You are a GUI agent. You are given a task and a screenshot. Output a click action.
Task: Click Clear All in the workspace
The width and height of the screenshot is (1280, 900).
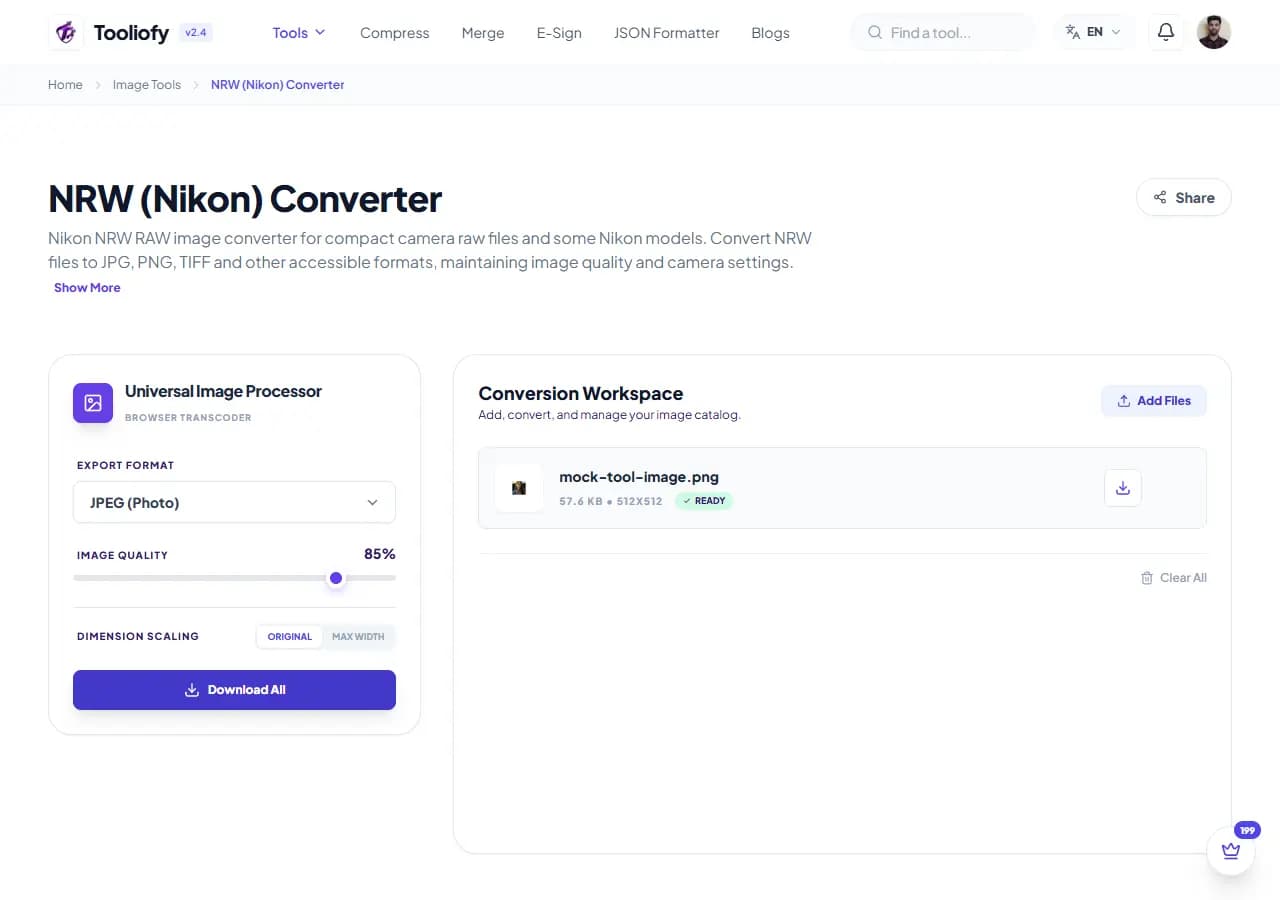(x=1174, y=578)
